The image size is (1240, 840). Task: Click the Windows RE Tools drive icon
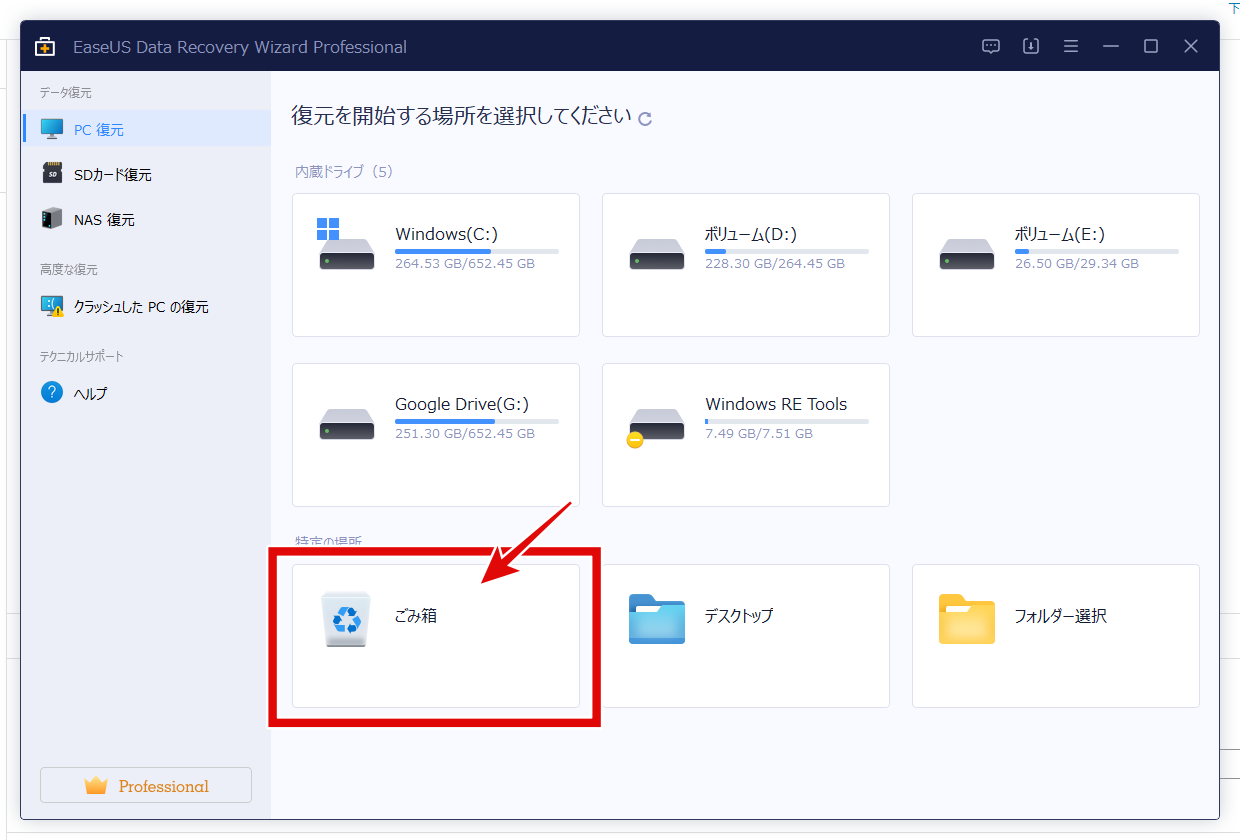point(656,427)
